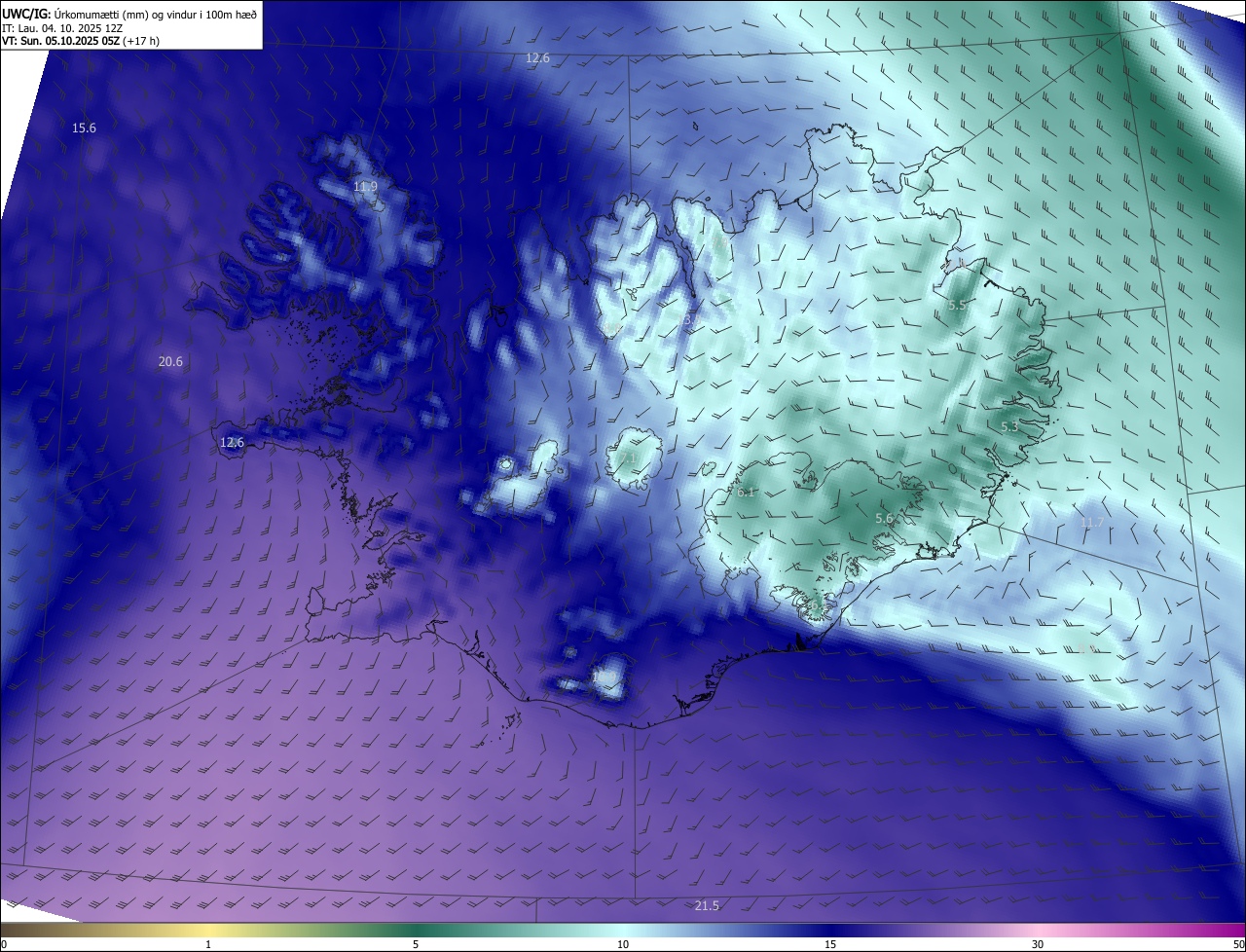This screenshot has width=1246, height=952.
Task: Select the 30 tick on the colour scale
Action: [1038, 944]
